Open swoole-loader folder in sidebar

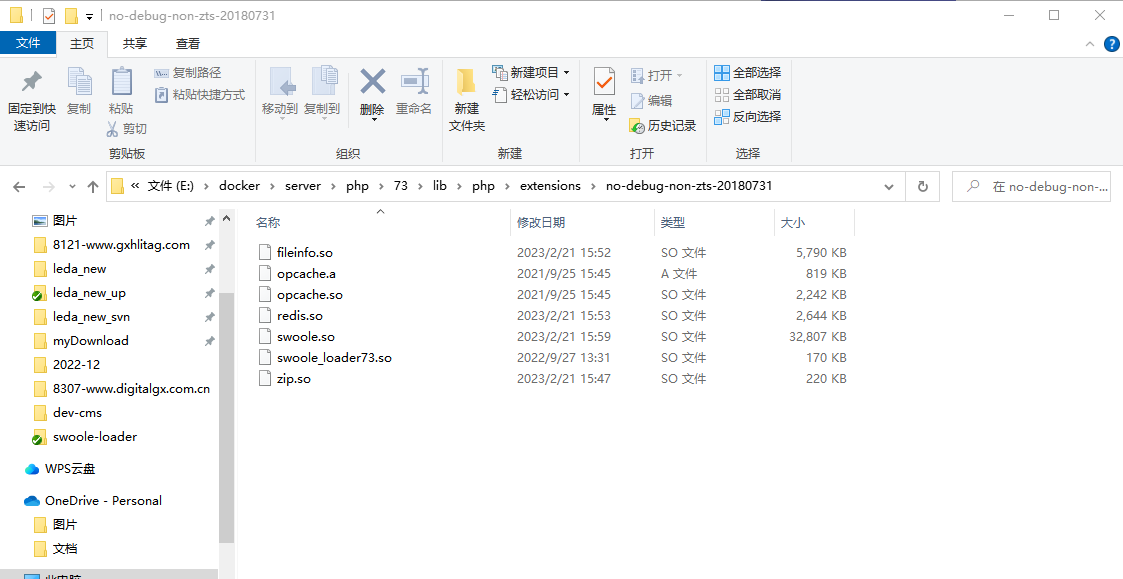click(95, 437)
